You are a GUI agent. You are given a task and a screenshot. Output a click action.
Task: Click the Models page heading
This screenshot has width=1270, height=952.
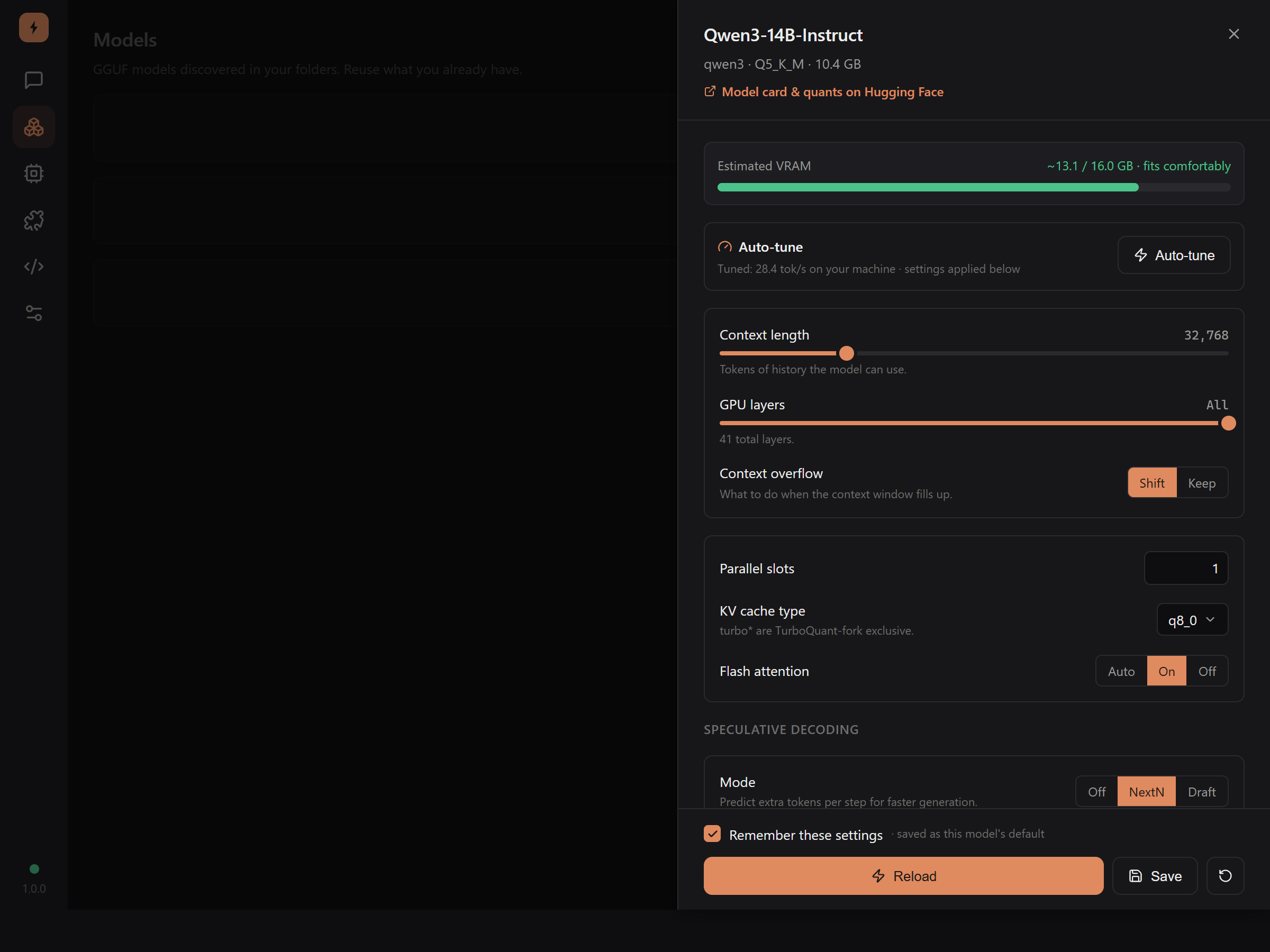(125, 40)
